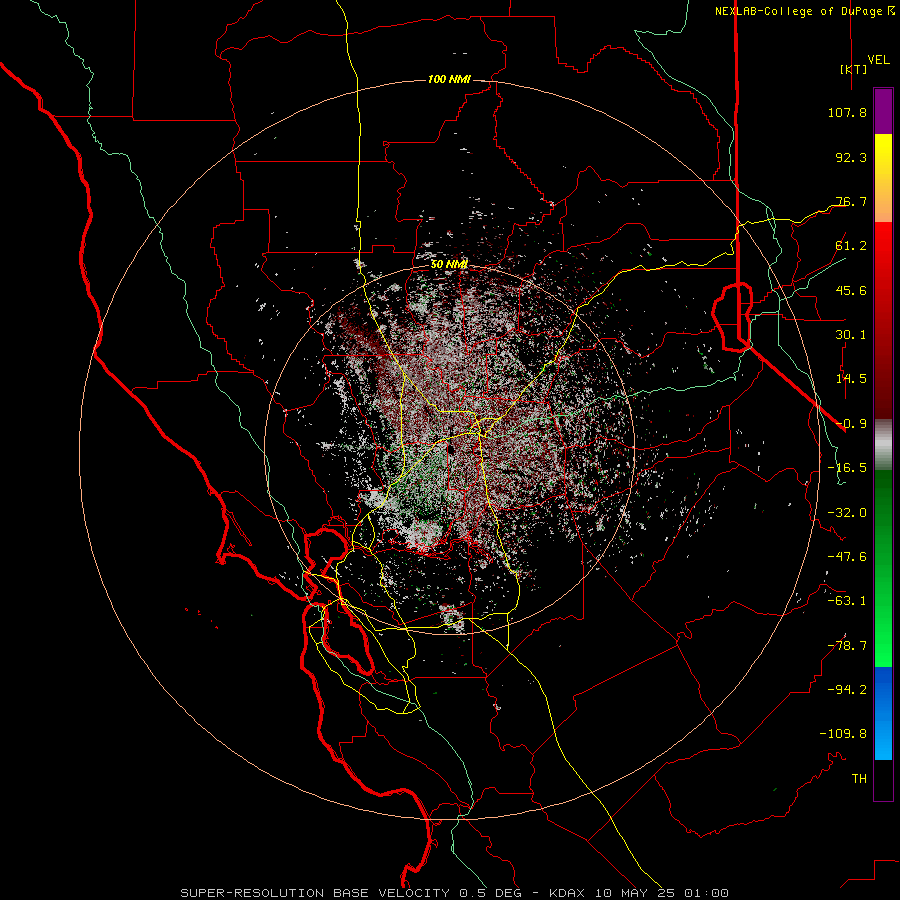Click the 92.3 velocity scale value
This screenshot has width=900, height=900.
(851, 157)
